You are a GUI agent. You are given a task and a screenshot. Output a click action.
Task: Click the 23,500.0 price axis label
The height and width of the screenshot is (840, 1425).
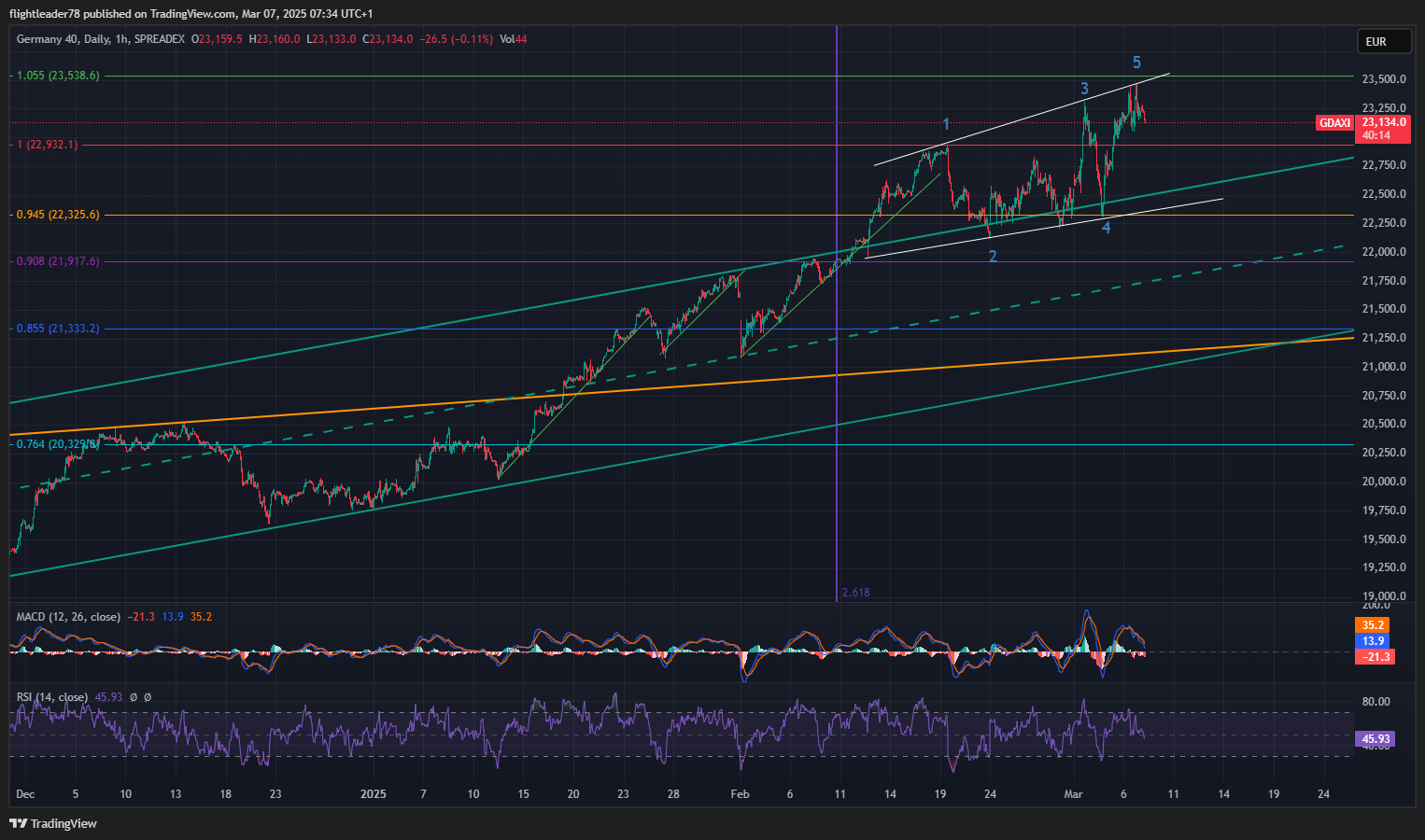[x=1384, y=79]
